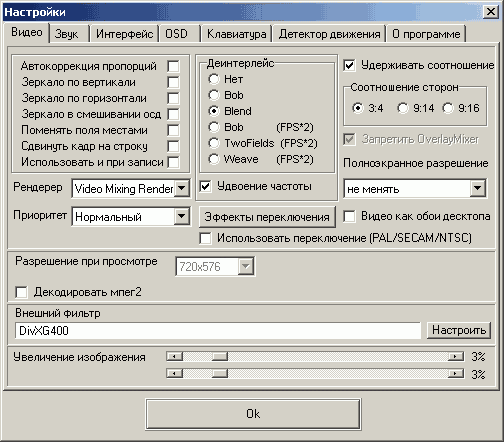Click the Эффекты переключения button

(267, 217)
